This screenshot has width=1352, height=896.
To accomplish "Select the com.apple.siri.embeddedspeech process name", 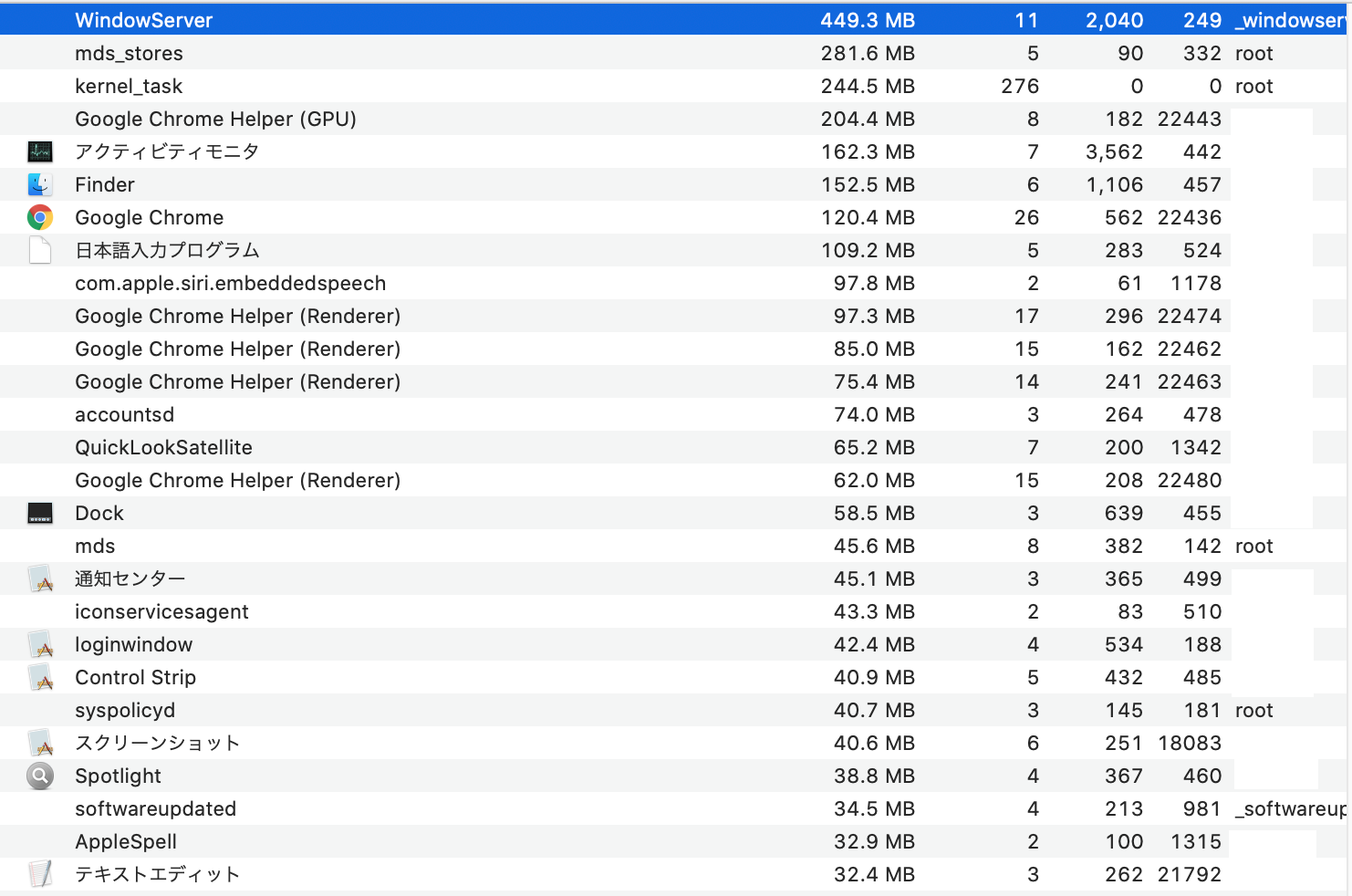I will click(x=231, y=283).
